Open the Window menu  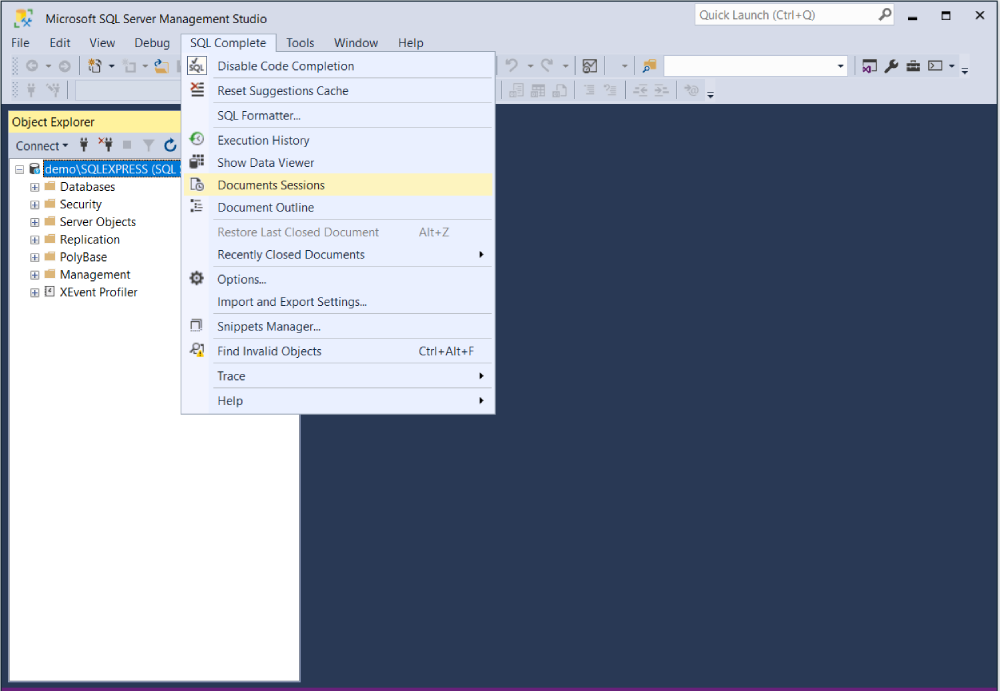point(356,43)
